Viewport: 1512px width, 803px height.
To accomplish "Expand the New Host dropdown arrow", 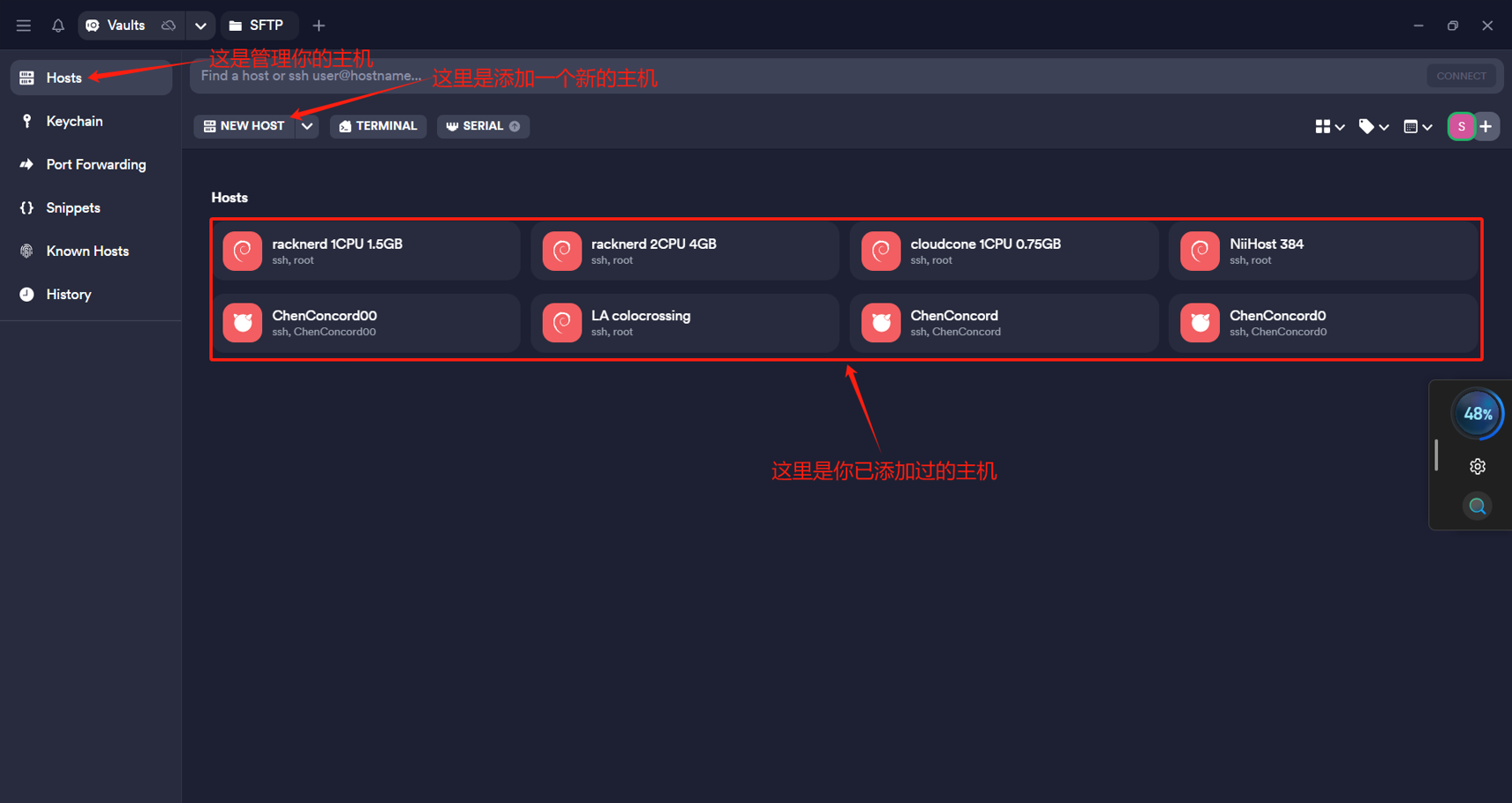I will [307, 126].
